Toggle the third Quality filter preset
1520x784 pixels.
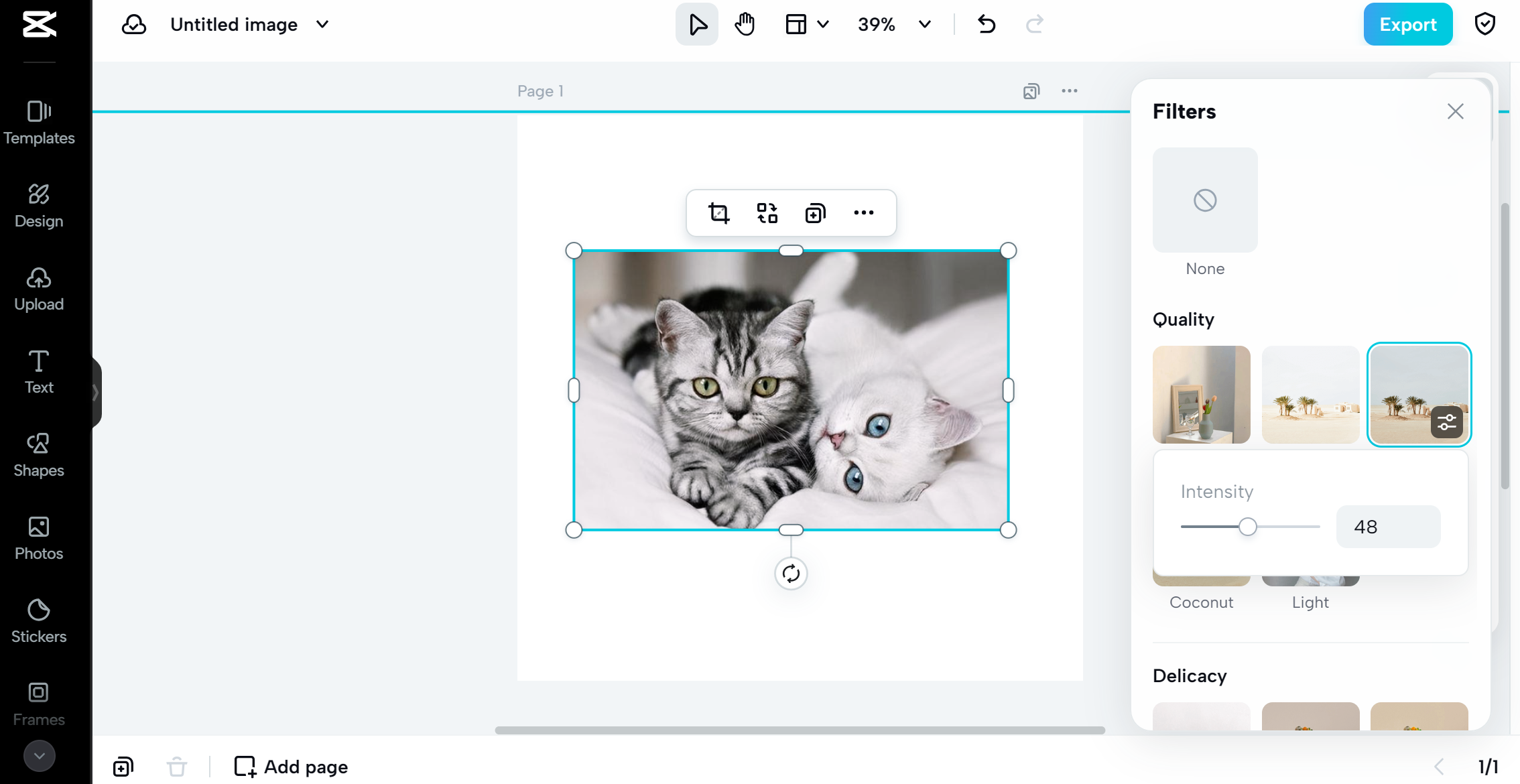tap(1419, 394)
